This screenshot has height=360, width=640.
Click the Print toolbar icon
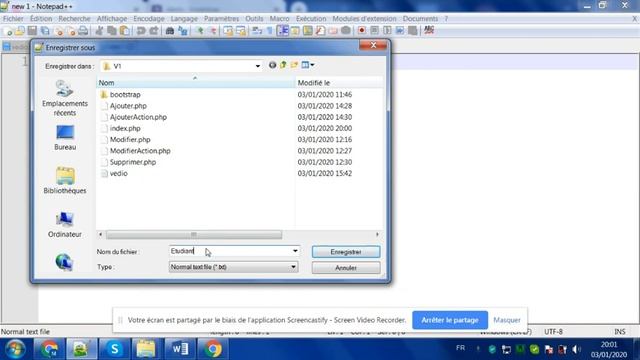(x=83, y=31)
